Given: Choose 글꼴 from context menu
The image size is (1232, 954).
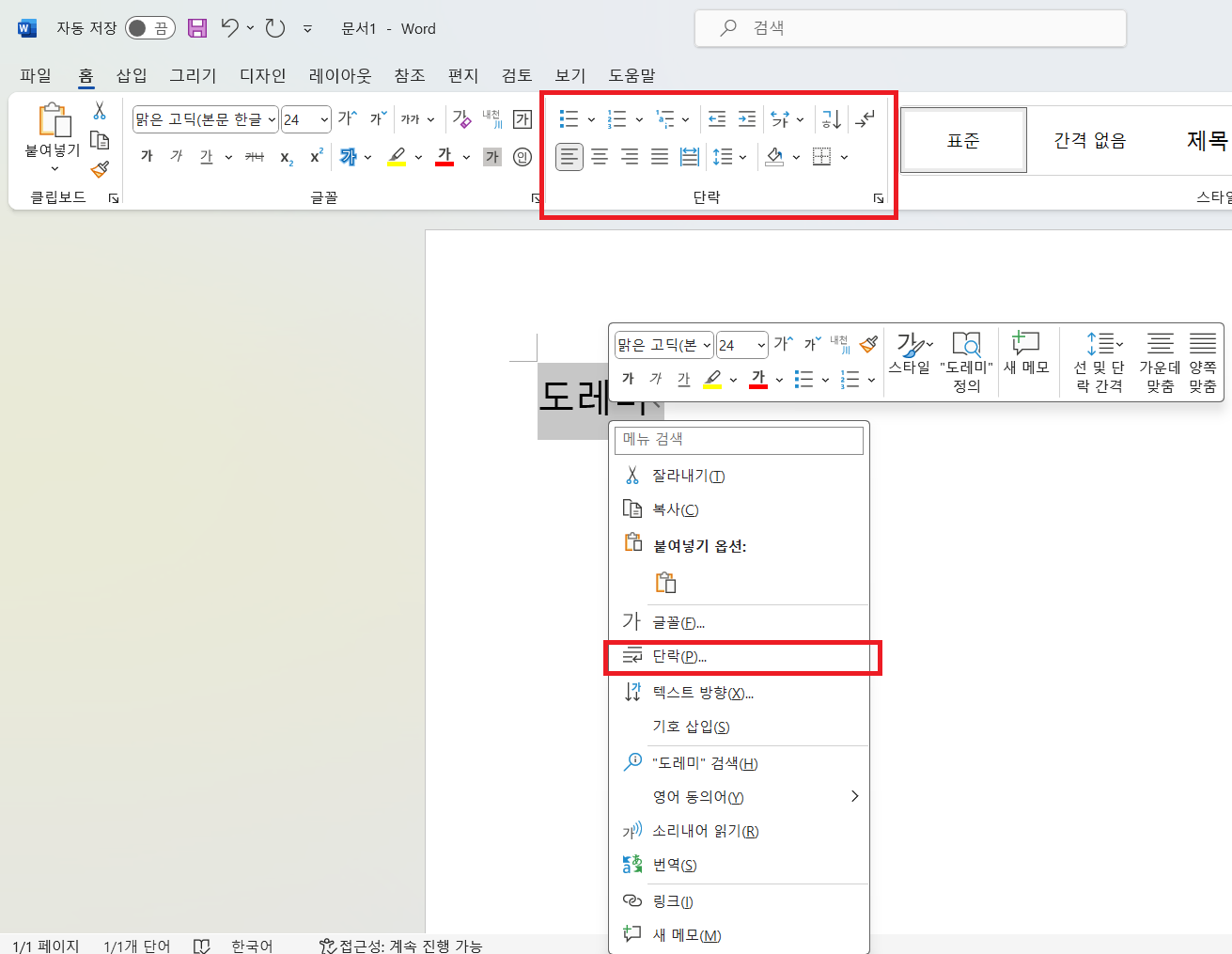Looking at the screenshot, I should (x=739, y=622).
